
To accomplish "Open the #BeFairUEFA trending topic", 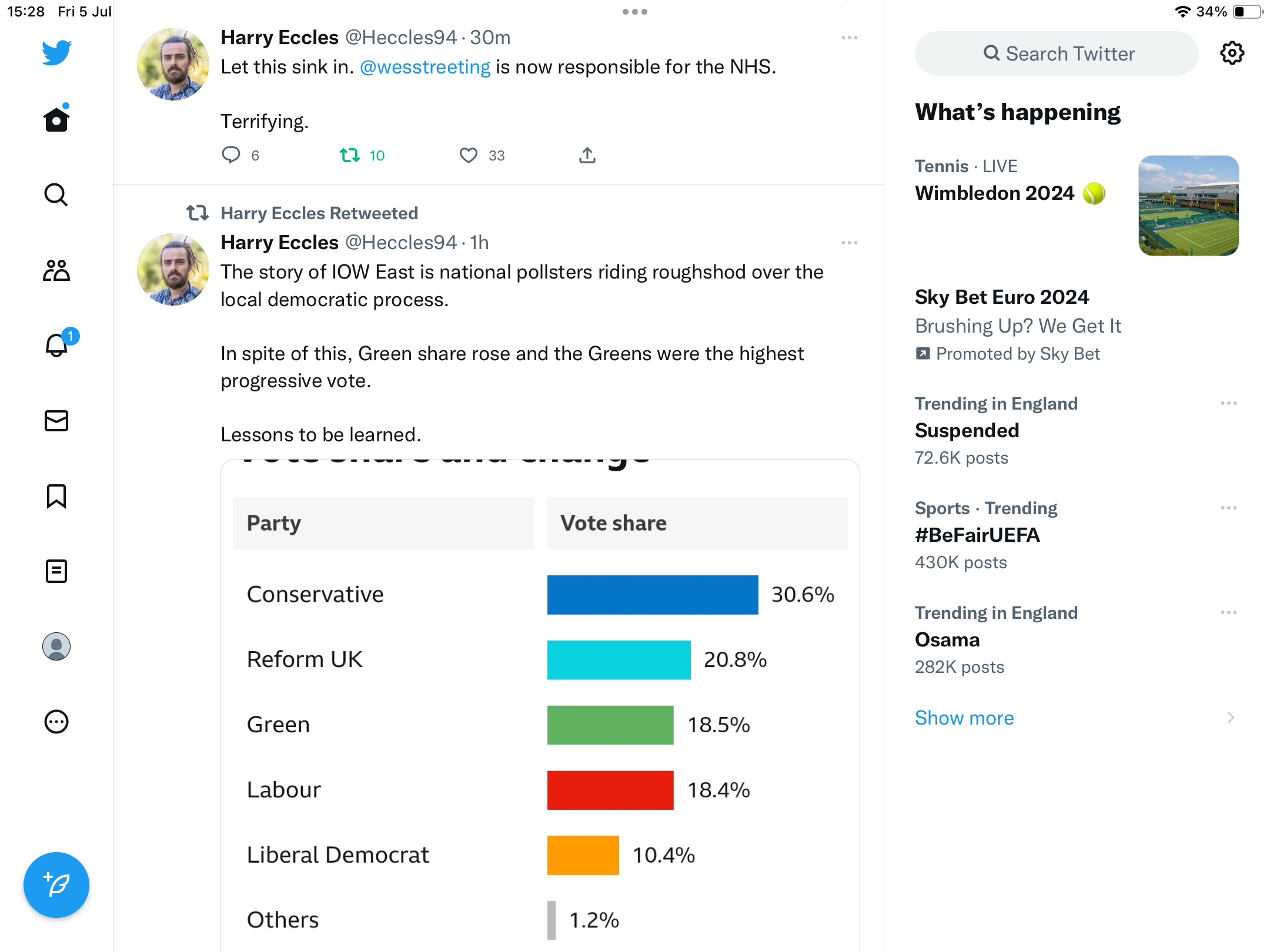I will pos(978,535).
